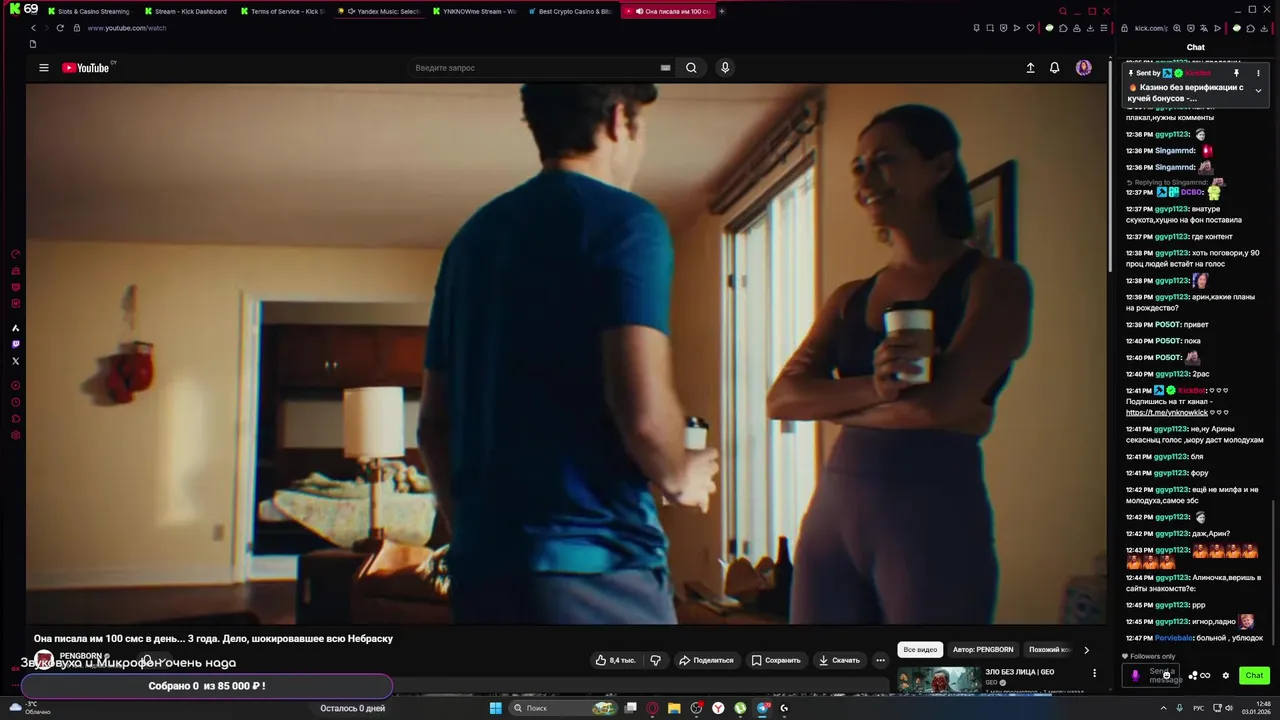The width and height of the screenshot is (1280, 720).
Task: Start voice search with microphone
Action: pos(725,68)
